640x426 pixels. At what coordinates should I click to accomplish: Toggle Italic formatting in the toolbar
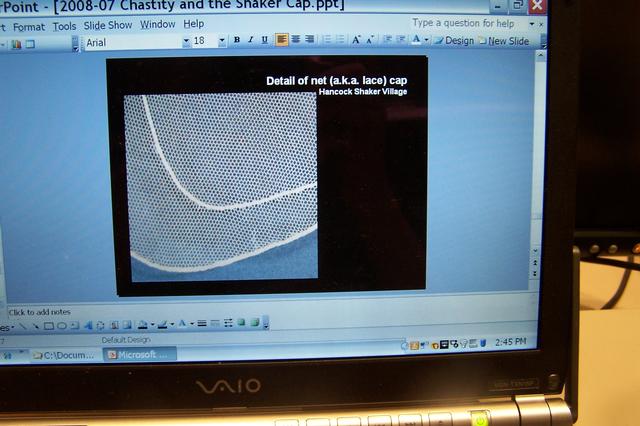coord(251,40)
